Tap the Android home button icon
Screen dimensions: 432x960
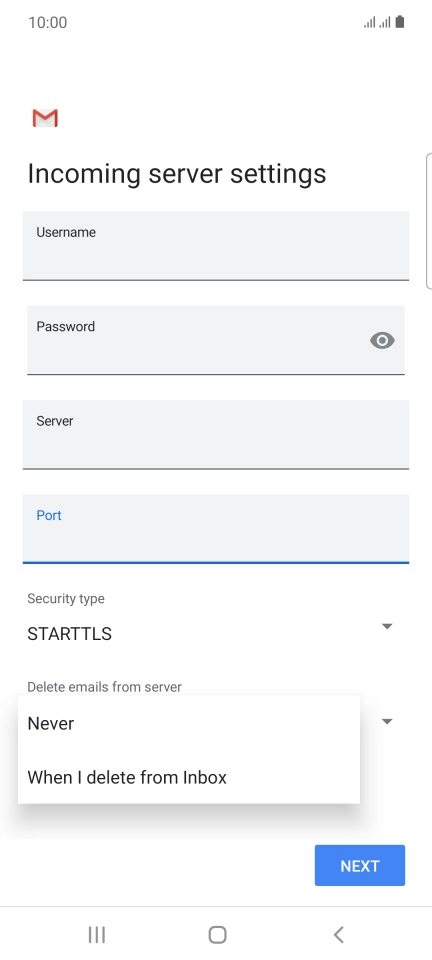click(x=217, y=934)
